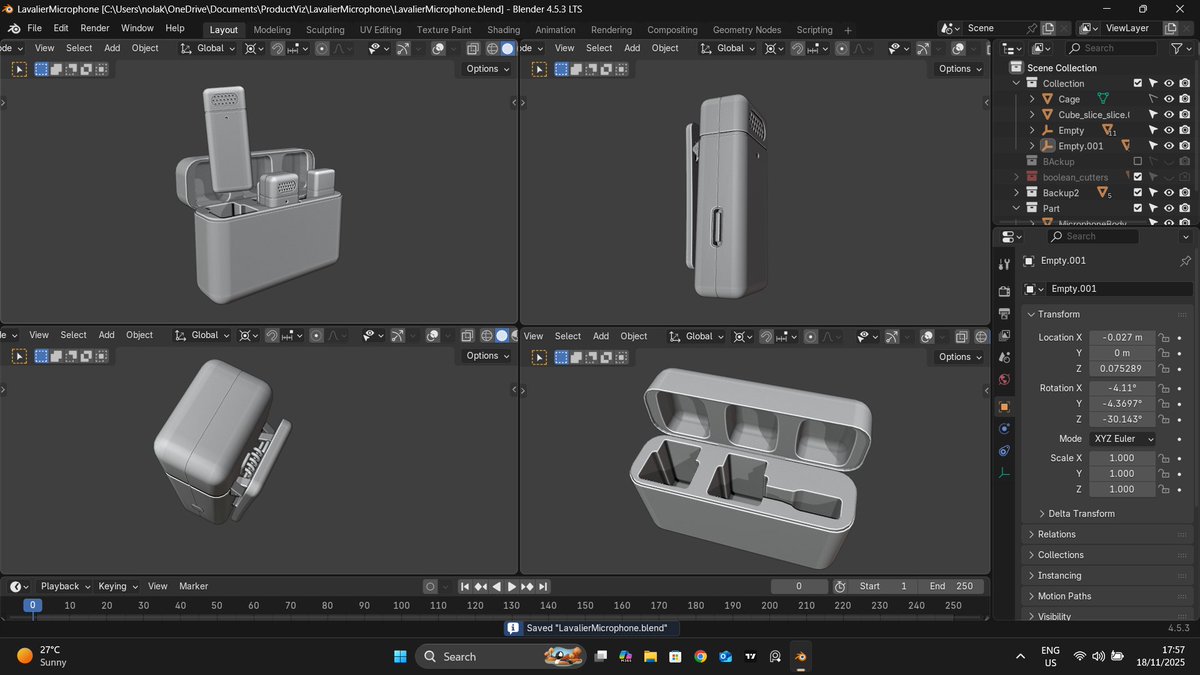Open the timeline Marker menu
The height and width of the screenshot is (675, 1200).
(193, 587)
